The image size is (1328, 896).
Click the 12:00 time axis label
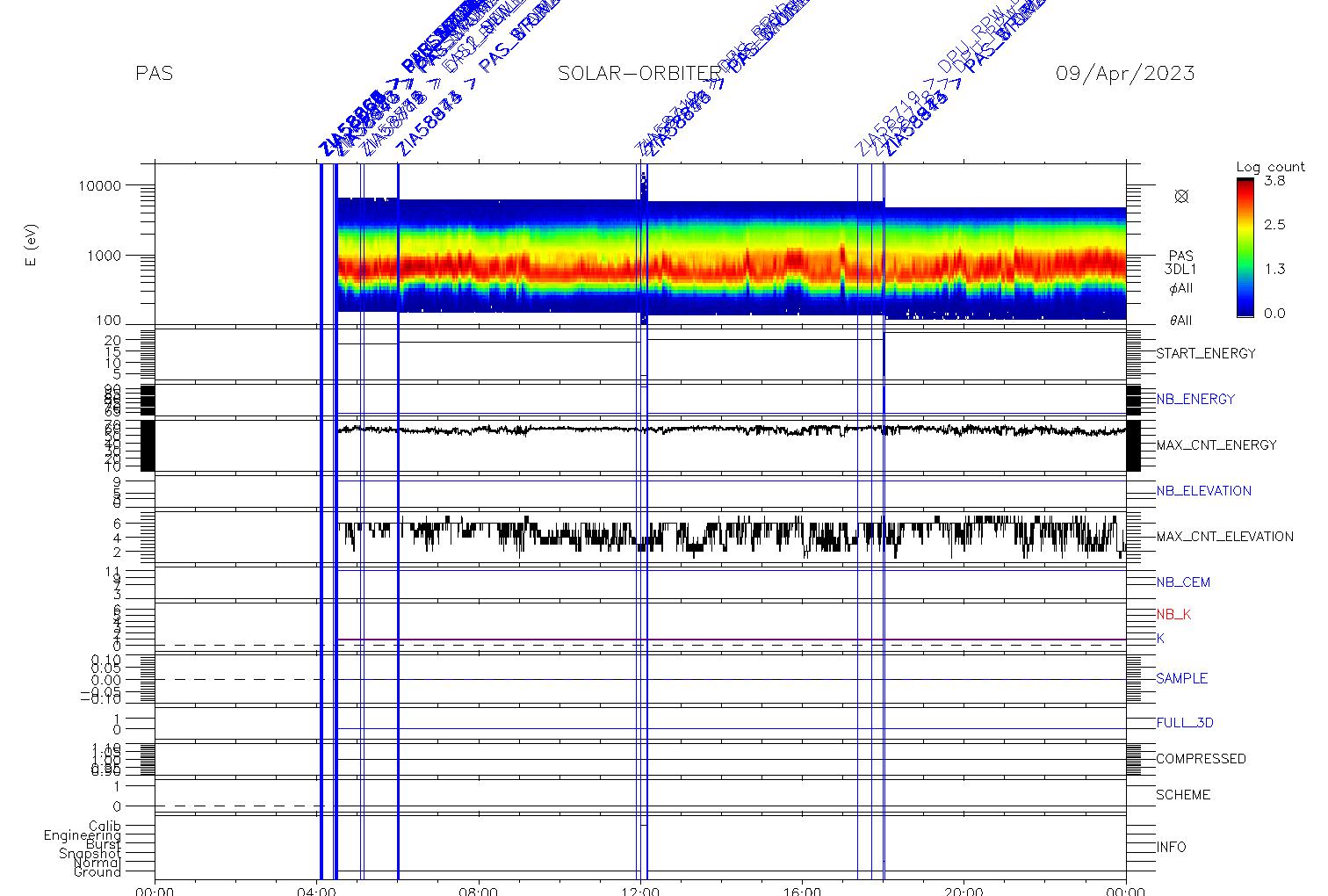click(640, 891)
